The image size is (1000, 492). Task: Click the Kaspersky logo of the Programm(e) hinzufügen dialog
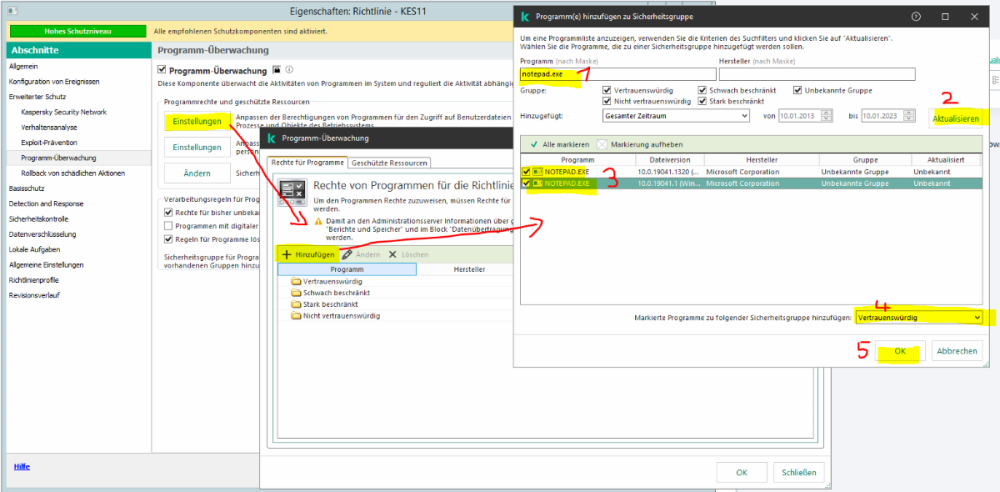[525, 17]
